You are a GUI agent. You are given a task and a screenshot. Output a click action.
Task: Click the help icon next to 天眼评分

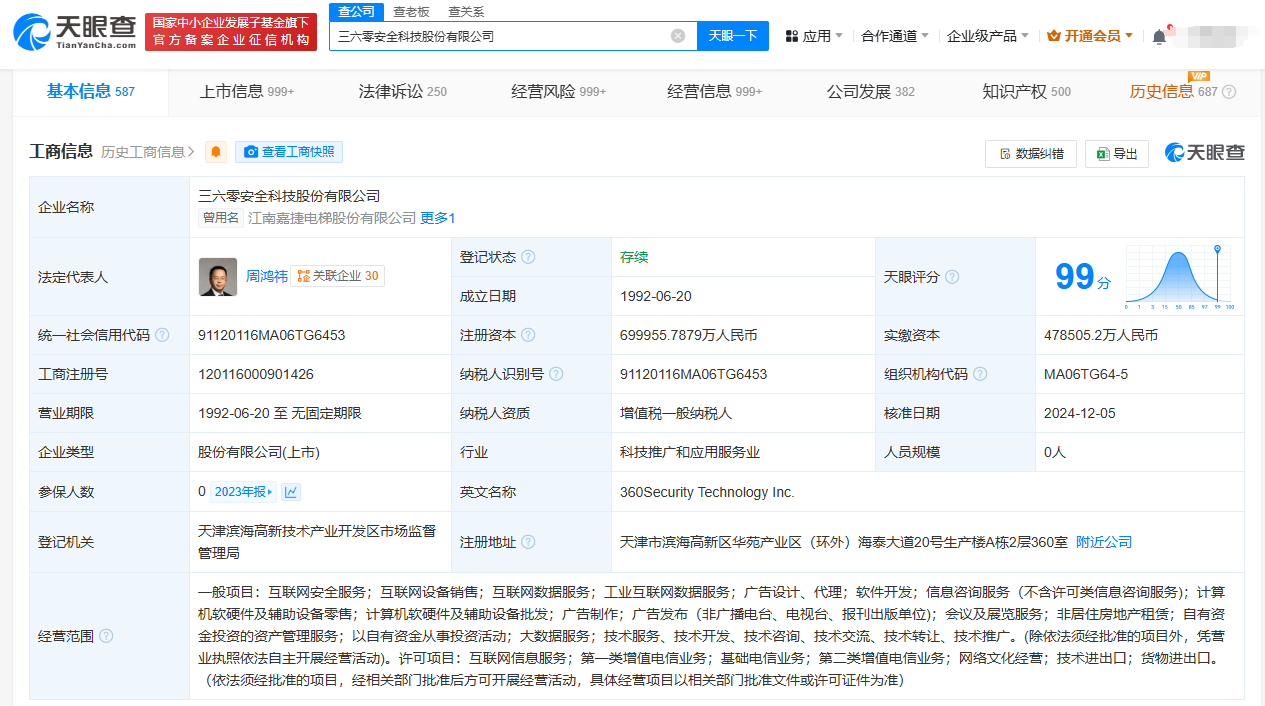952,277
